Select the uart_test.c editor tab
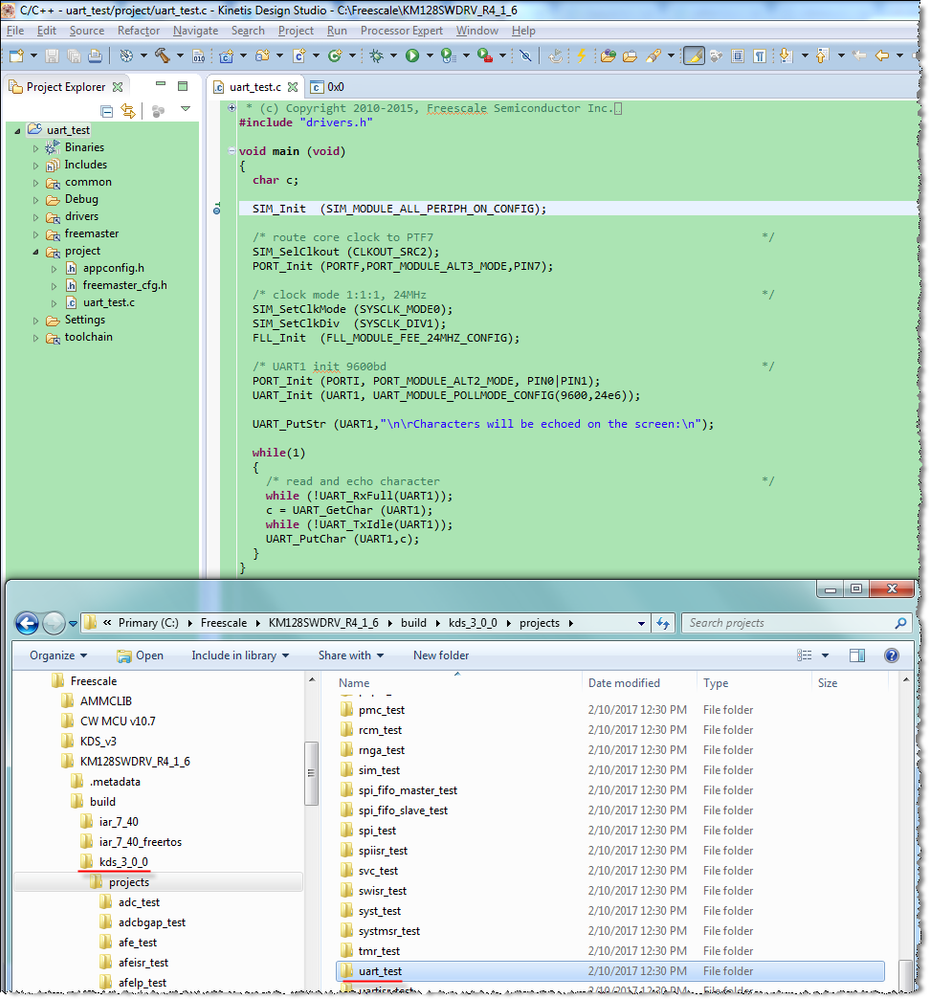This screenshot has height=999, width=929. [255, 87]
